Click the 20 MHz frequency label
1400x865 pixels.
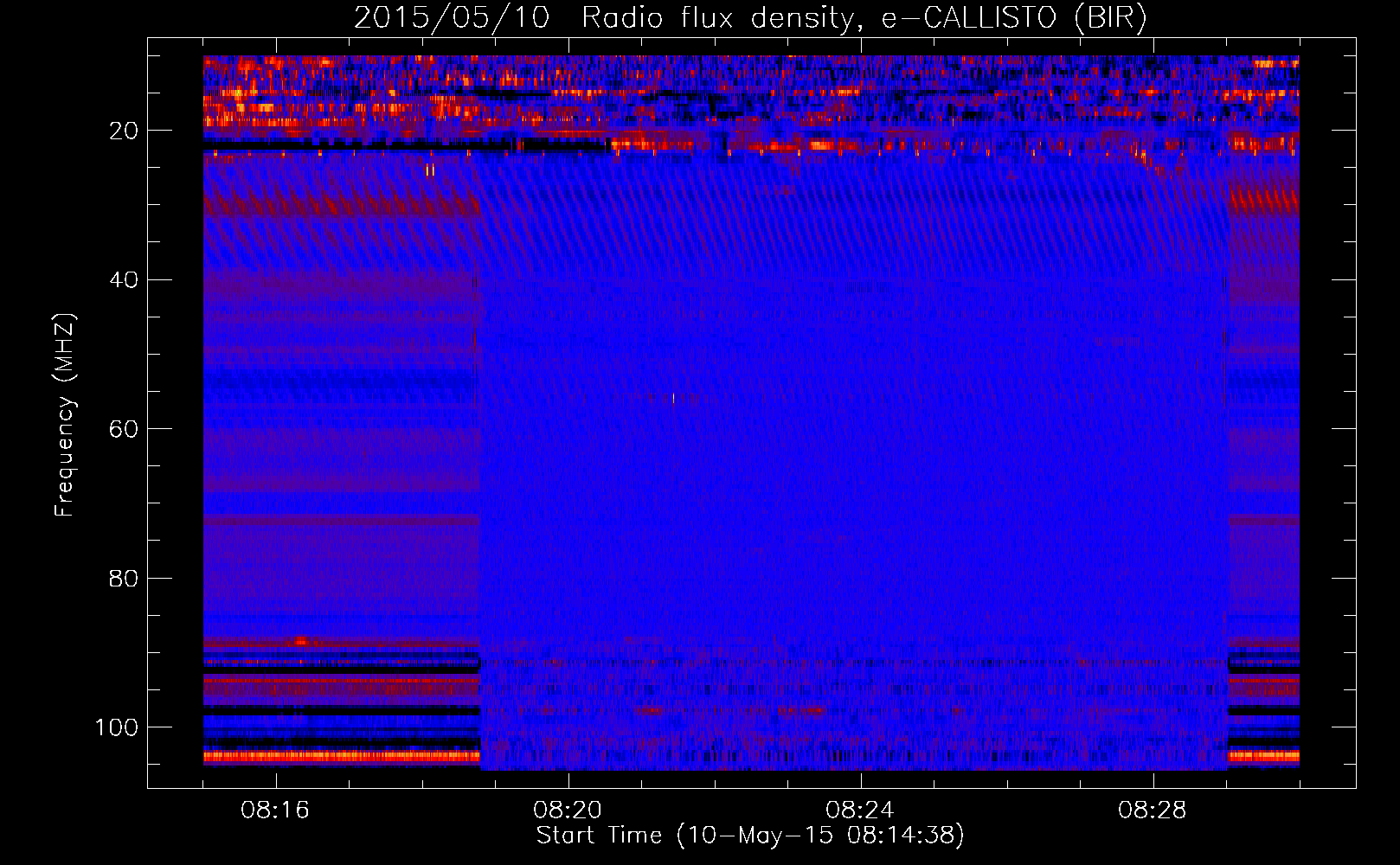coord(124,131)
